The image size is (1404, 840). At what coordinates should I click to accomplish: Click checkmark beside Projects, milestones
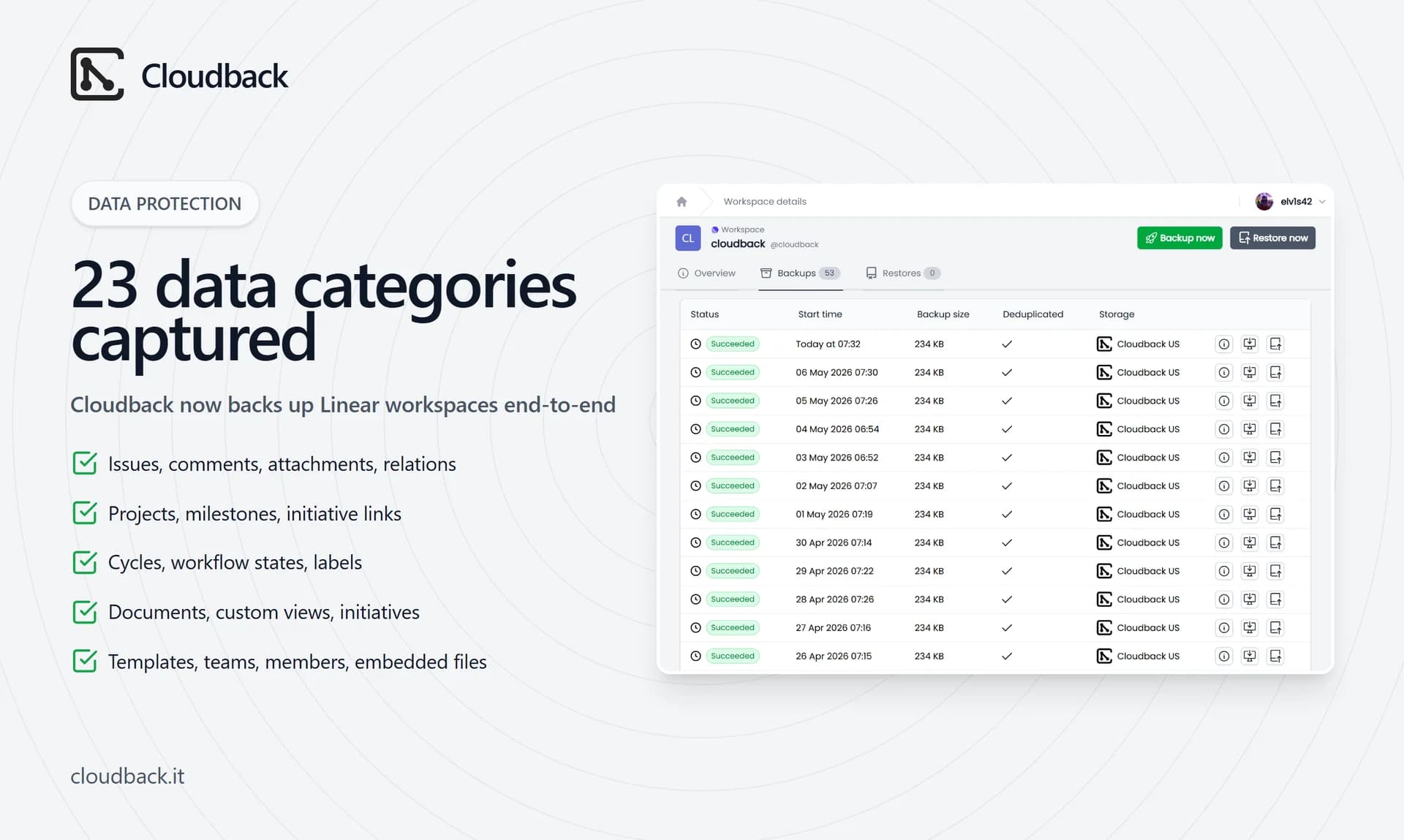pyautogui.click(x=85, y=512)
